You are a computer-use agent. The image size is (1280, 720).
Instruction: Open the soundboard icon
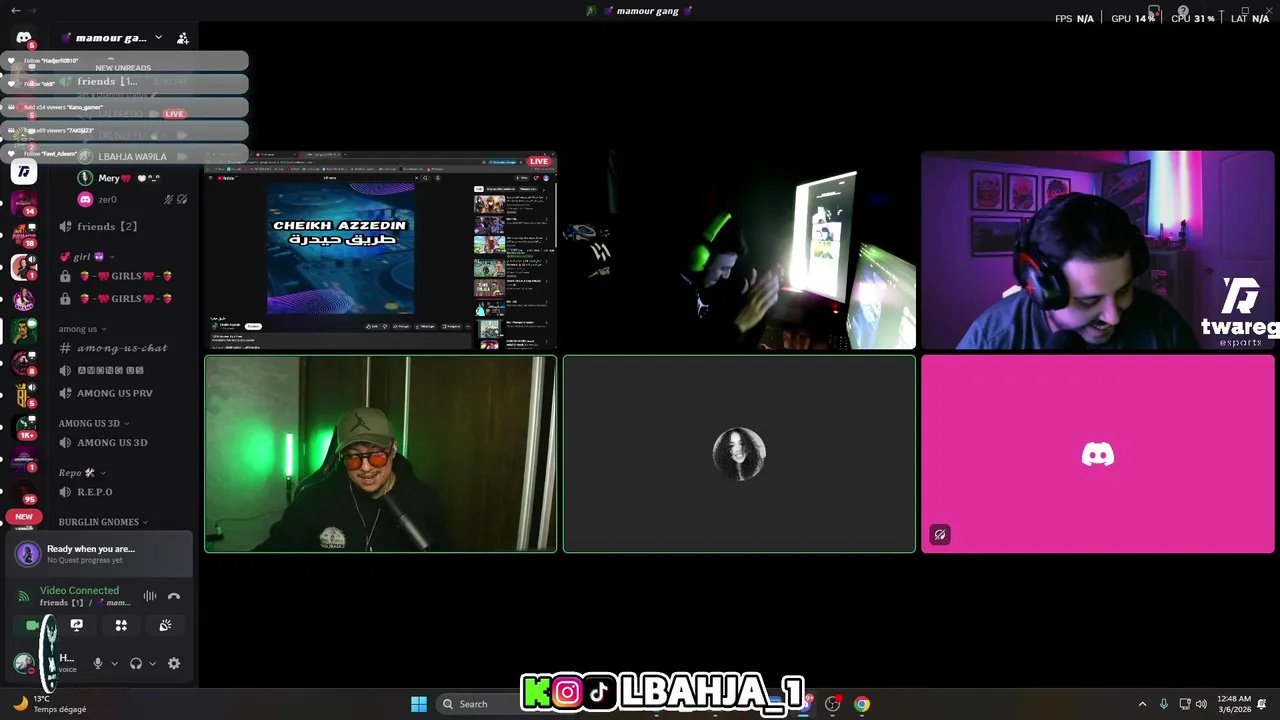(x=165, y=625)
